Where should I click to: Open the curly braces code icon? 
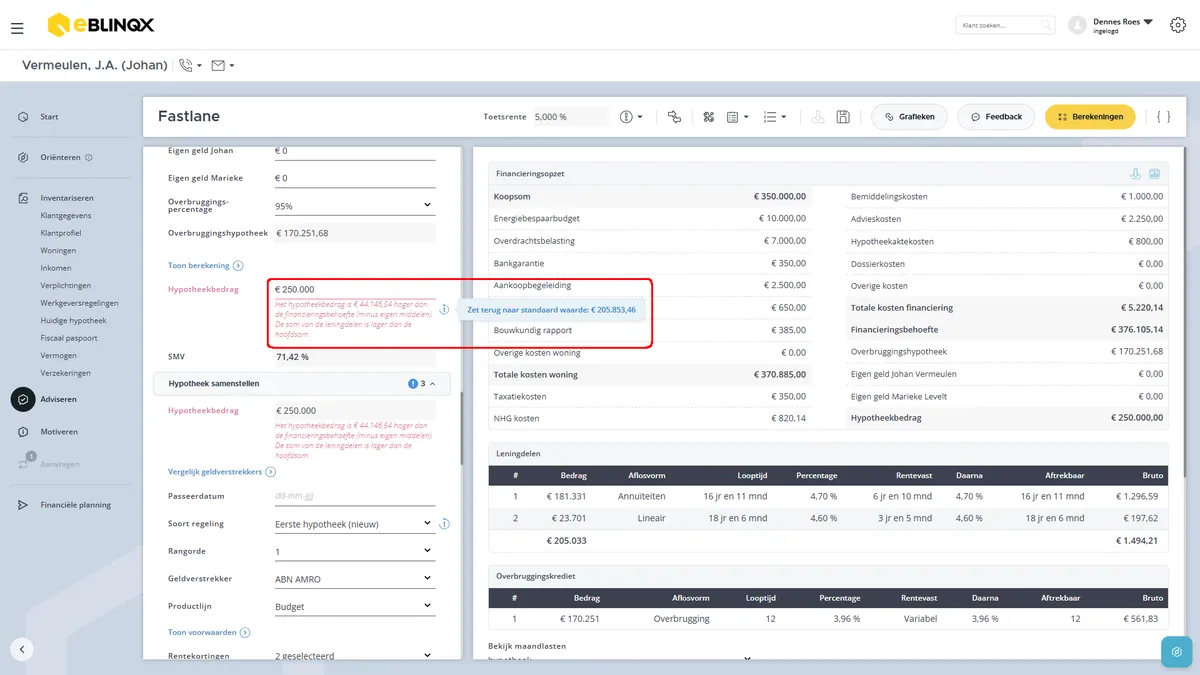[1163, 117]
